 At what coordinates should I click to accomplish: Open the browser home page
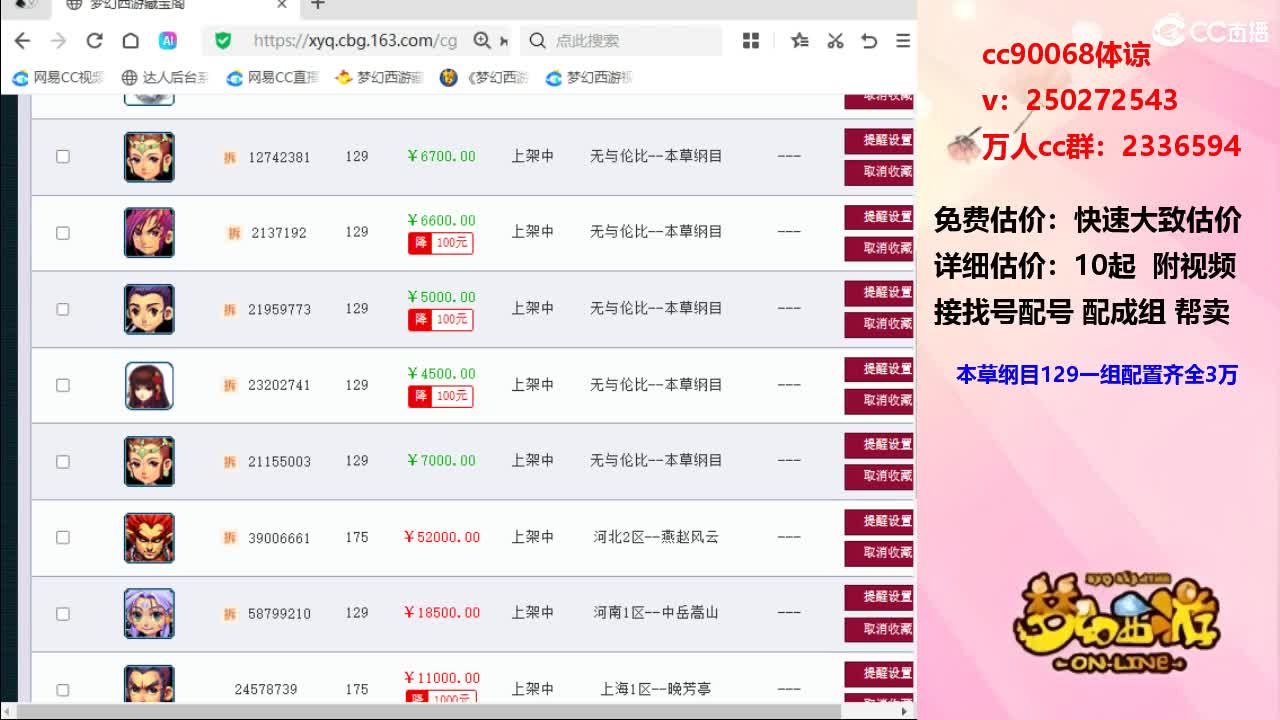130,41
